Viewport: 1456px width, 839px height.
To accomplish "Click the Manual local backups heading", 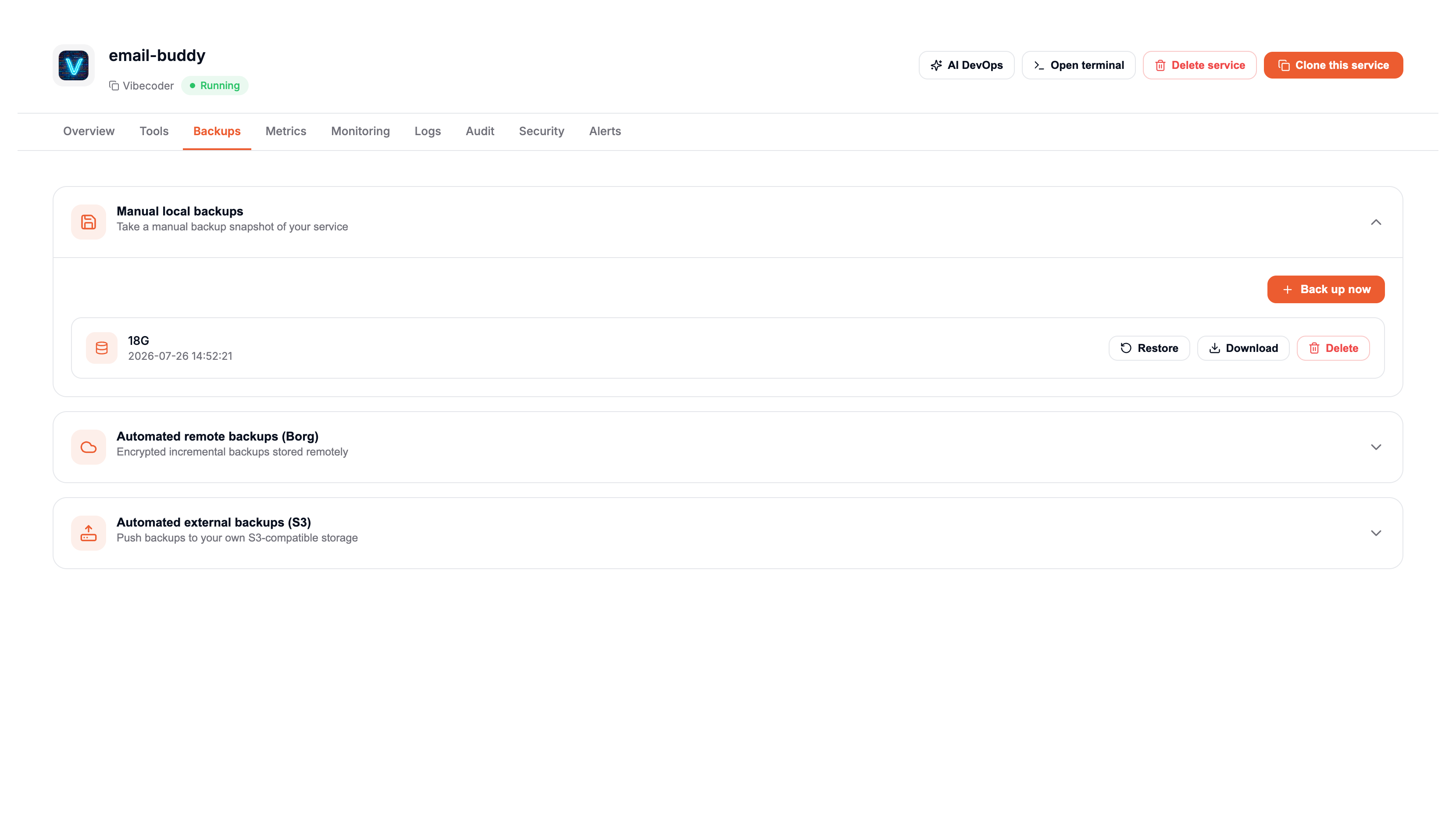I will [180, 212].
